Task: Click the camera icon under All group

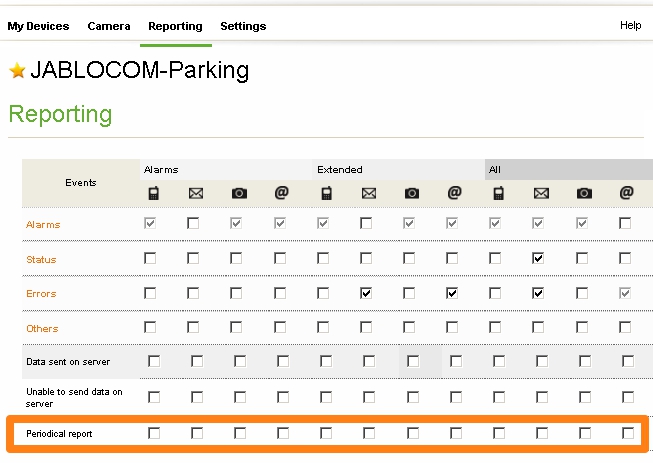Action: click(x=584, y=193)
